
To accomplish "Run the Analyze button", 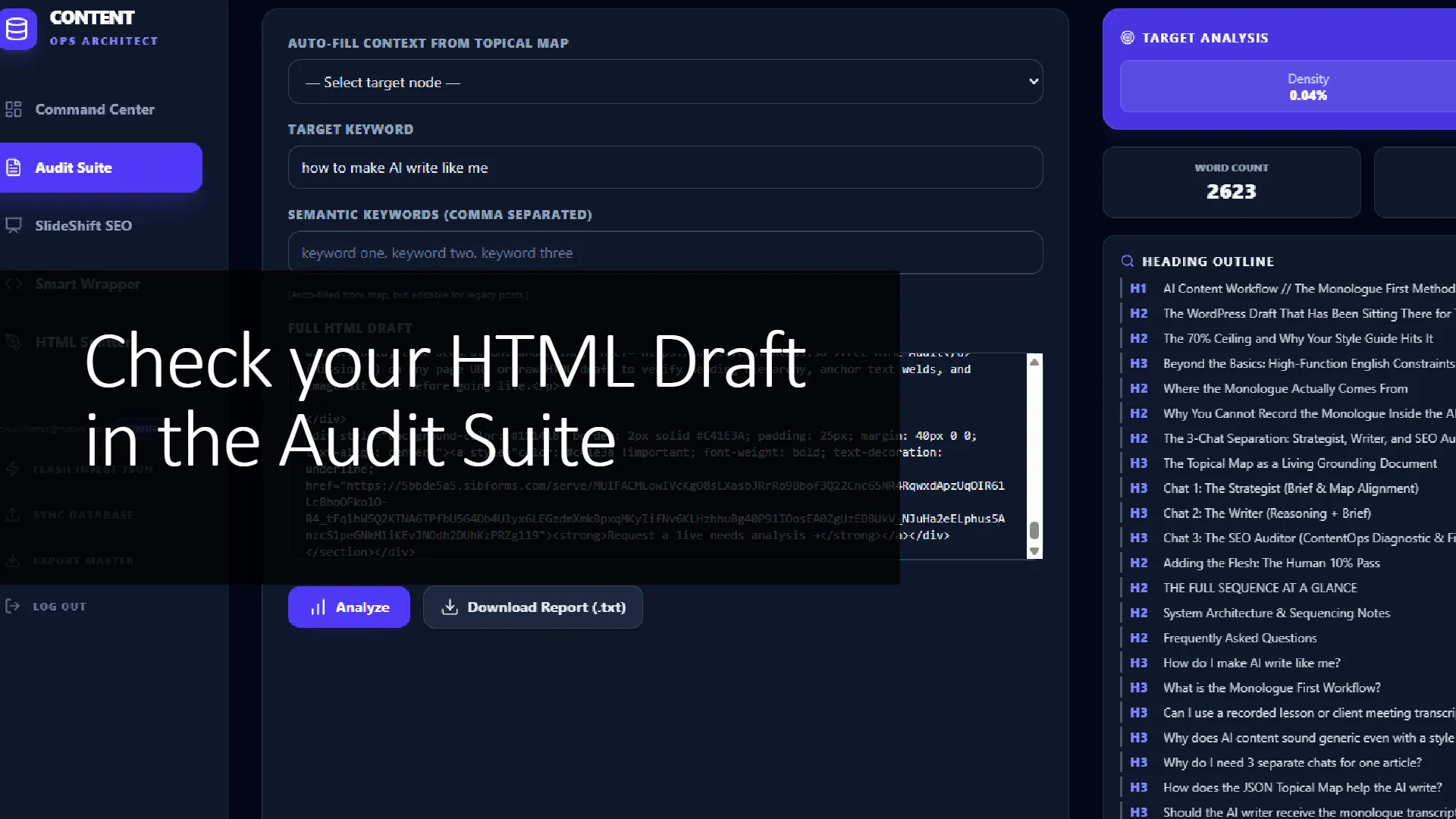I will [349, 607].
